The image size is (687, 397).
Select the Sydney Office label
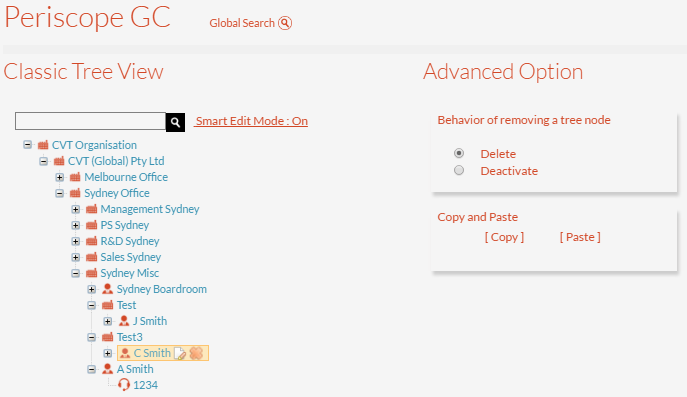point(117,193)
